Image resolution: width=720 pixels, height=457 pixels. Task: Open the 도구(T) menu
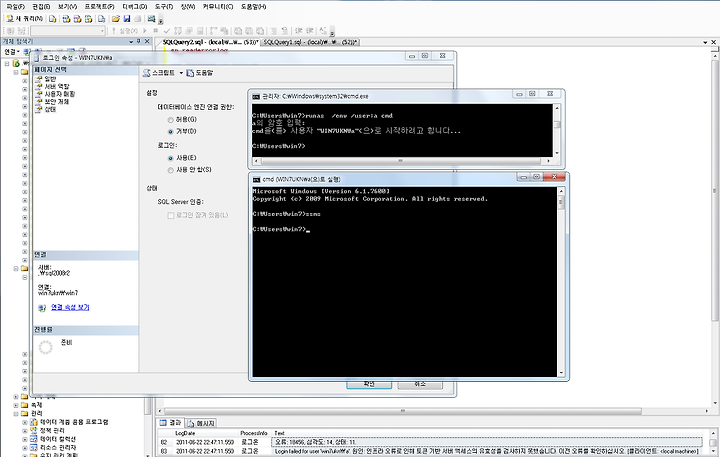(164, 7)
